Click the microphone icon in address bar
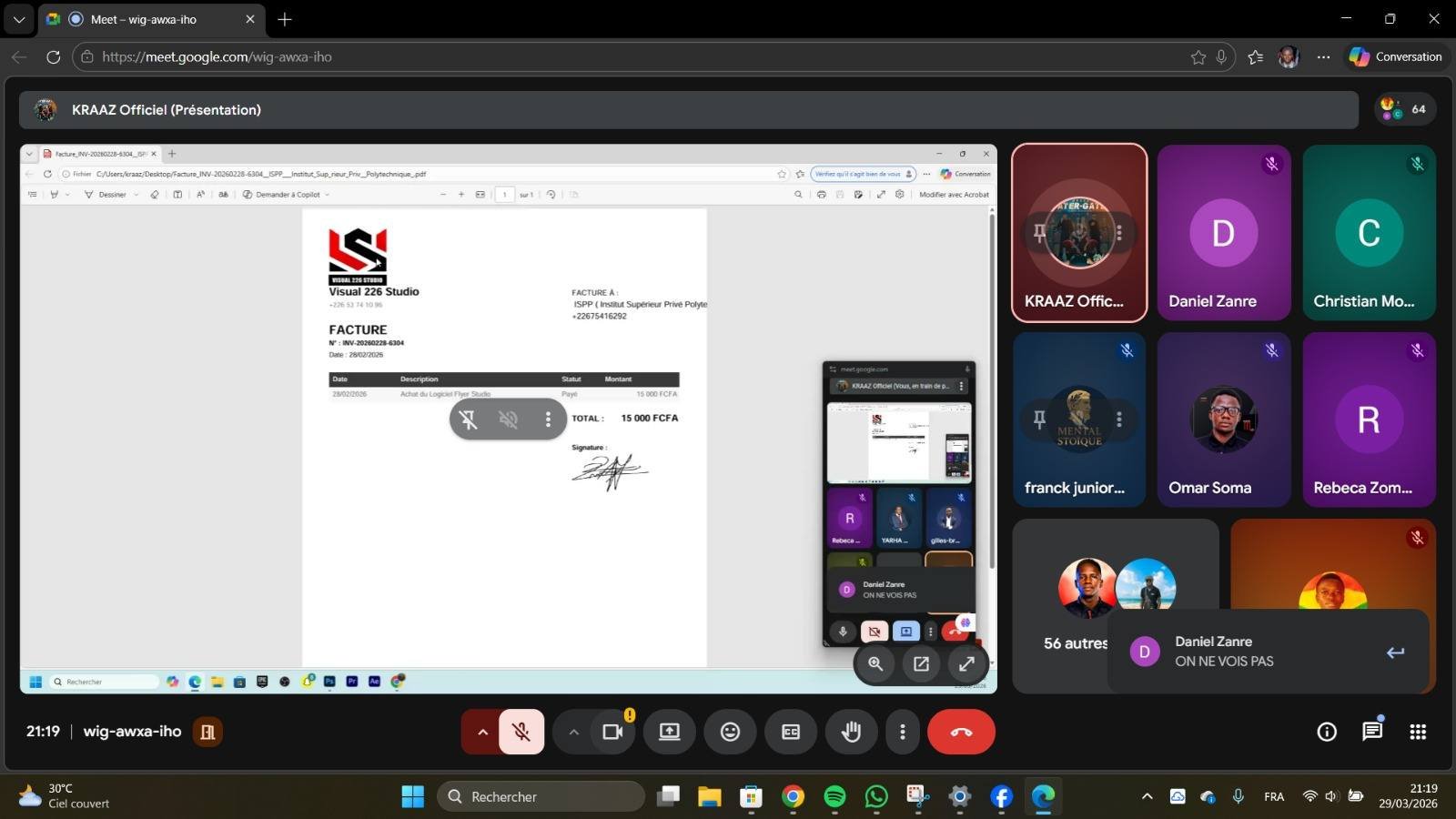Viewport: 1456px width, 819px height. tap(1221, 56)
